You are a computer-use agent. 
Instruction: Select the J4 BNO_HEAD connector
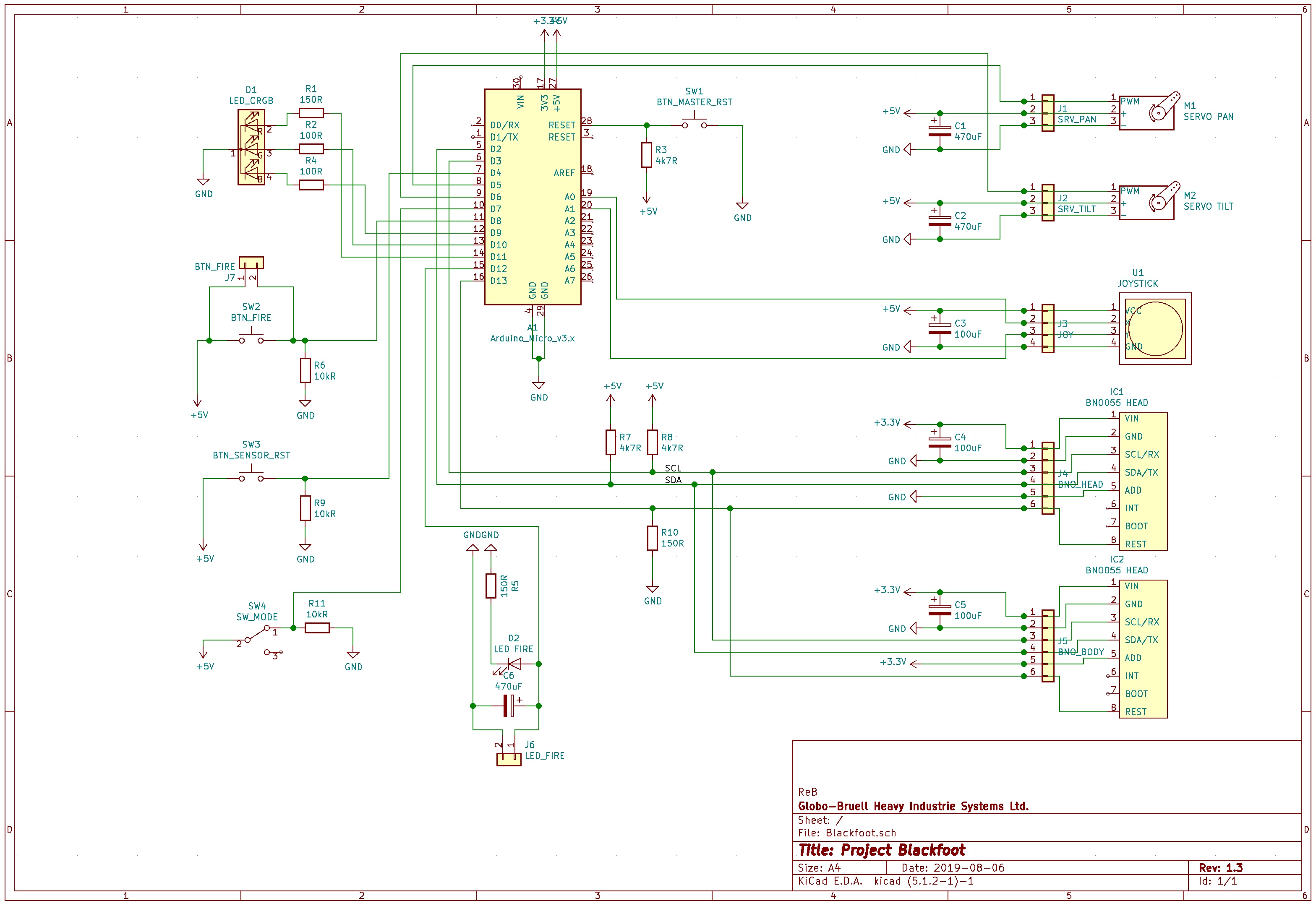1048,478
